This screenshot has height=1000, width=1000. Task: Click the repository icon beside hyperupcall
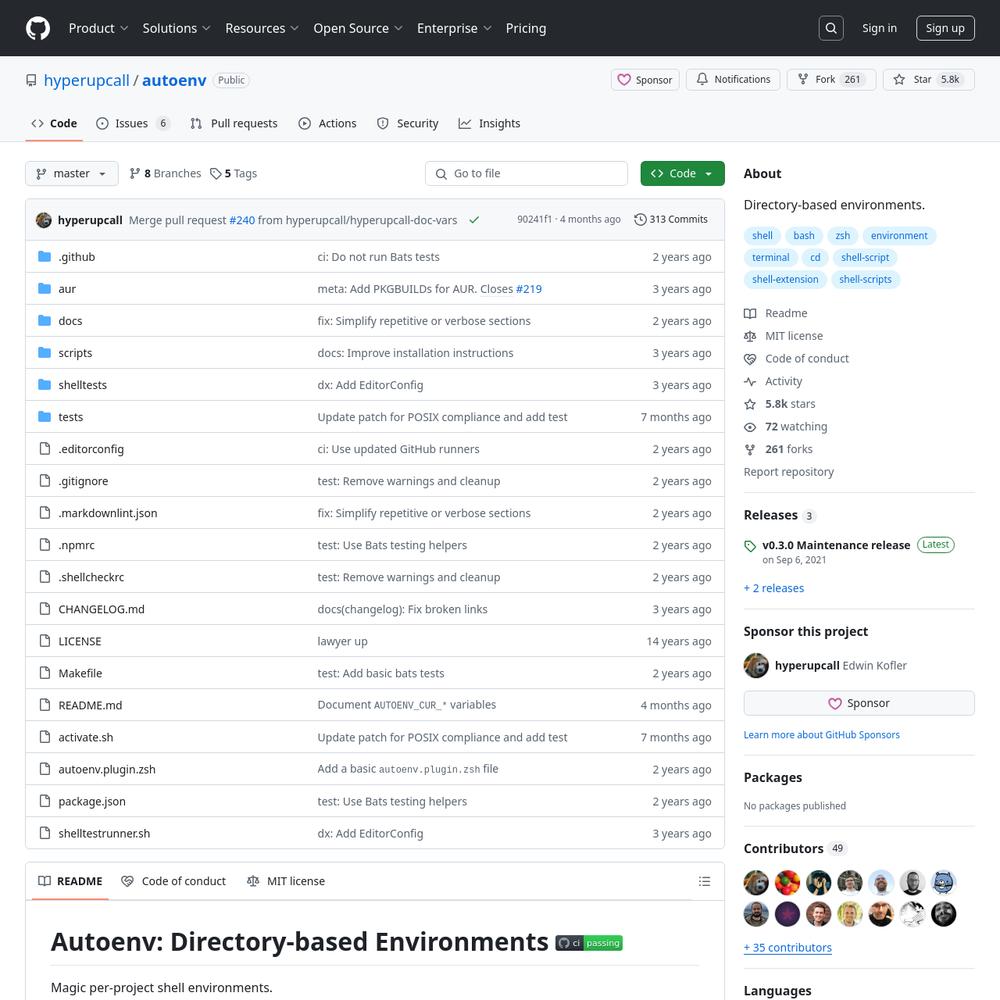click(x=31, y=80)
